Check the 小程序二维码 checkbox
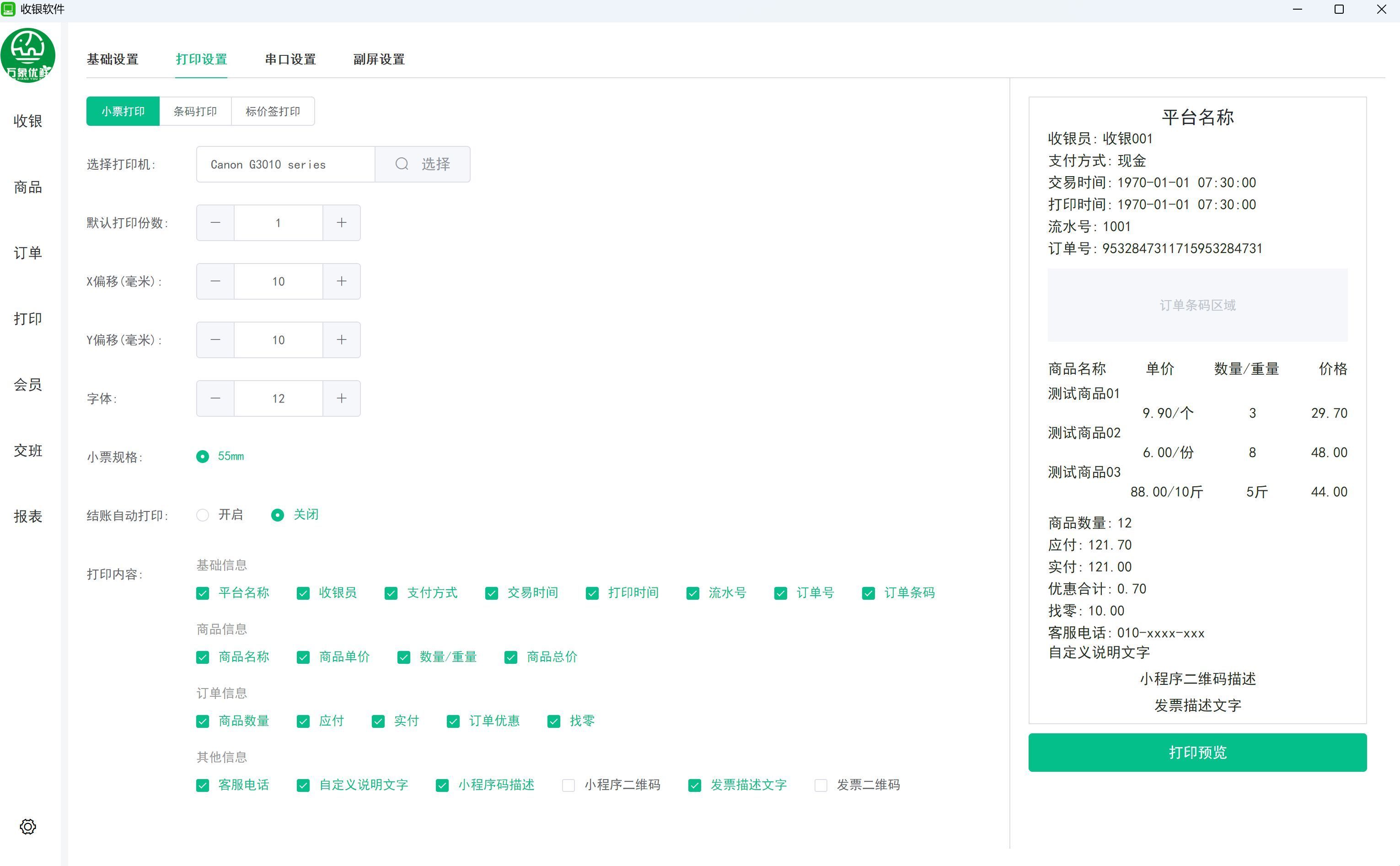Screen dimensions: 1400x866 point(568,785)
